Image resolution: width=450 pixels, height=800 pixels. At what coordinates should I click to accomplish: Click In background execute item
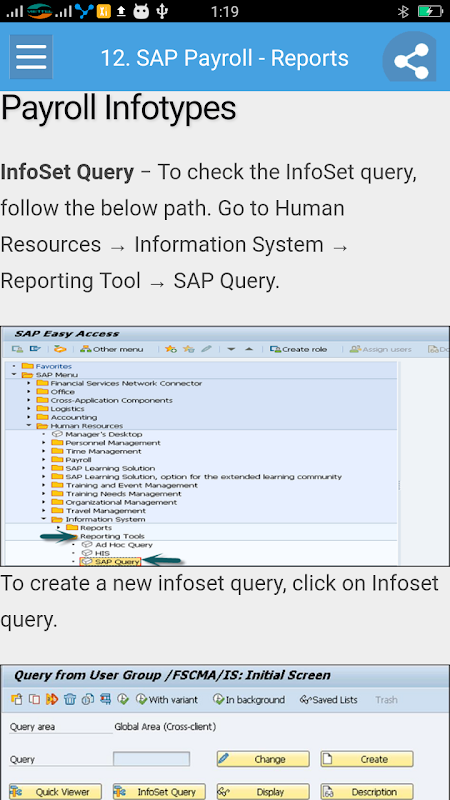(249, 699)
